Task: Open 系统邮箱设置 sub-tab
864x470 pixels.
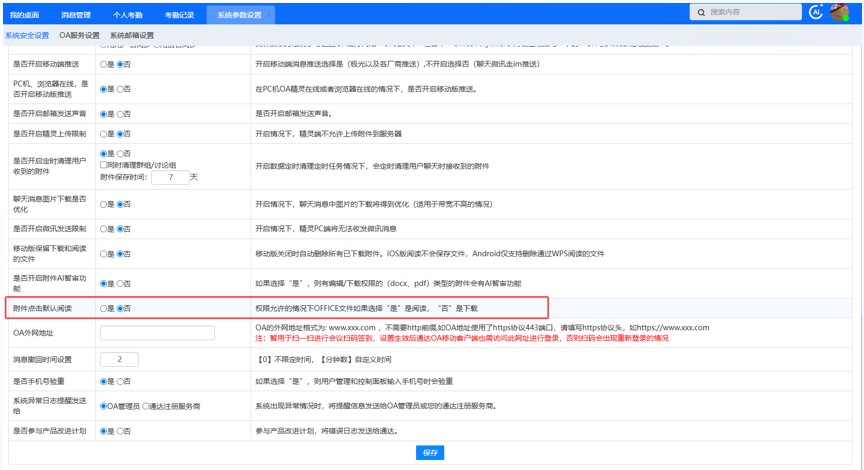Action: pos(132,35)
